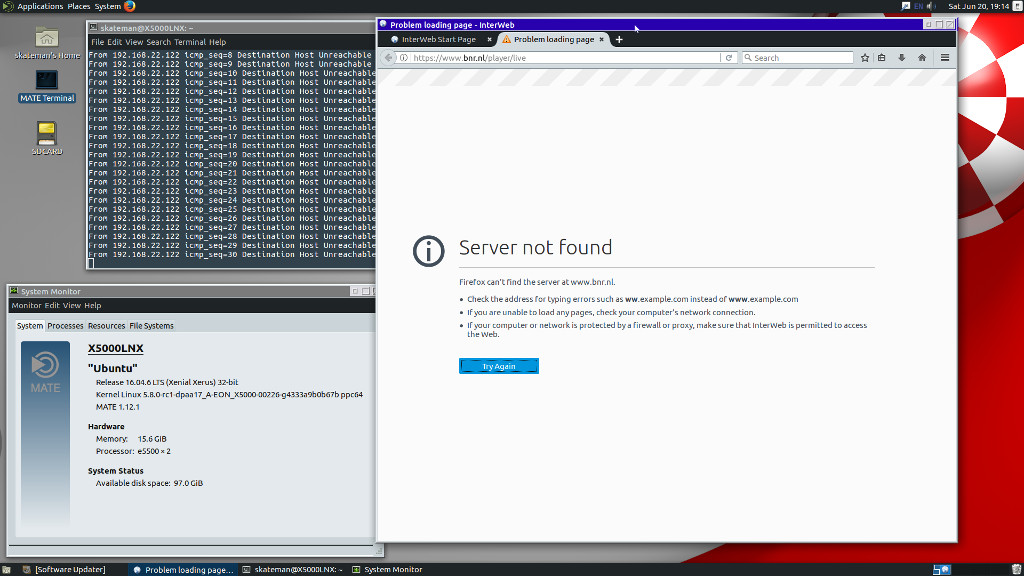This screenshot has height=576, width=1024.
Task: Open the MATE Terminal desktop icon
Action: (x=47, y=81)
